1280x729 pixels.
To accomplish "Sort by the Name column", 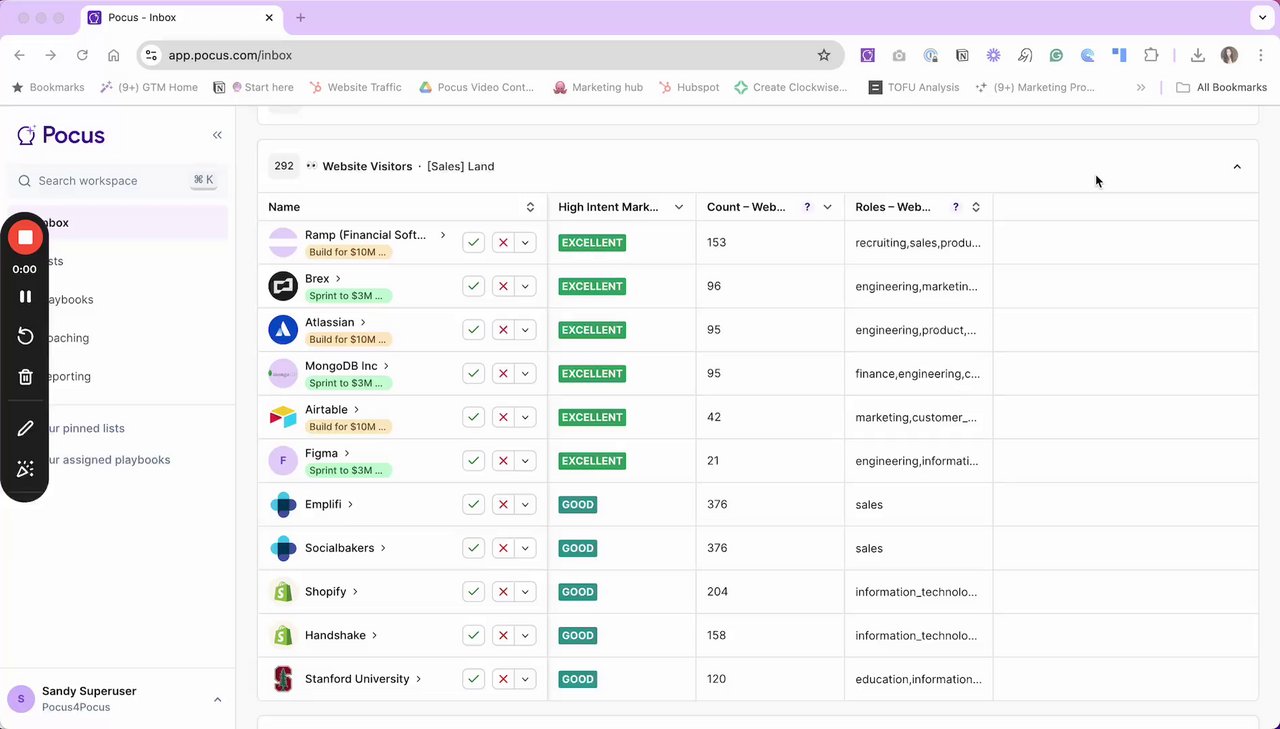I will coord(530,207).
